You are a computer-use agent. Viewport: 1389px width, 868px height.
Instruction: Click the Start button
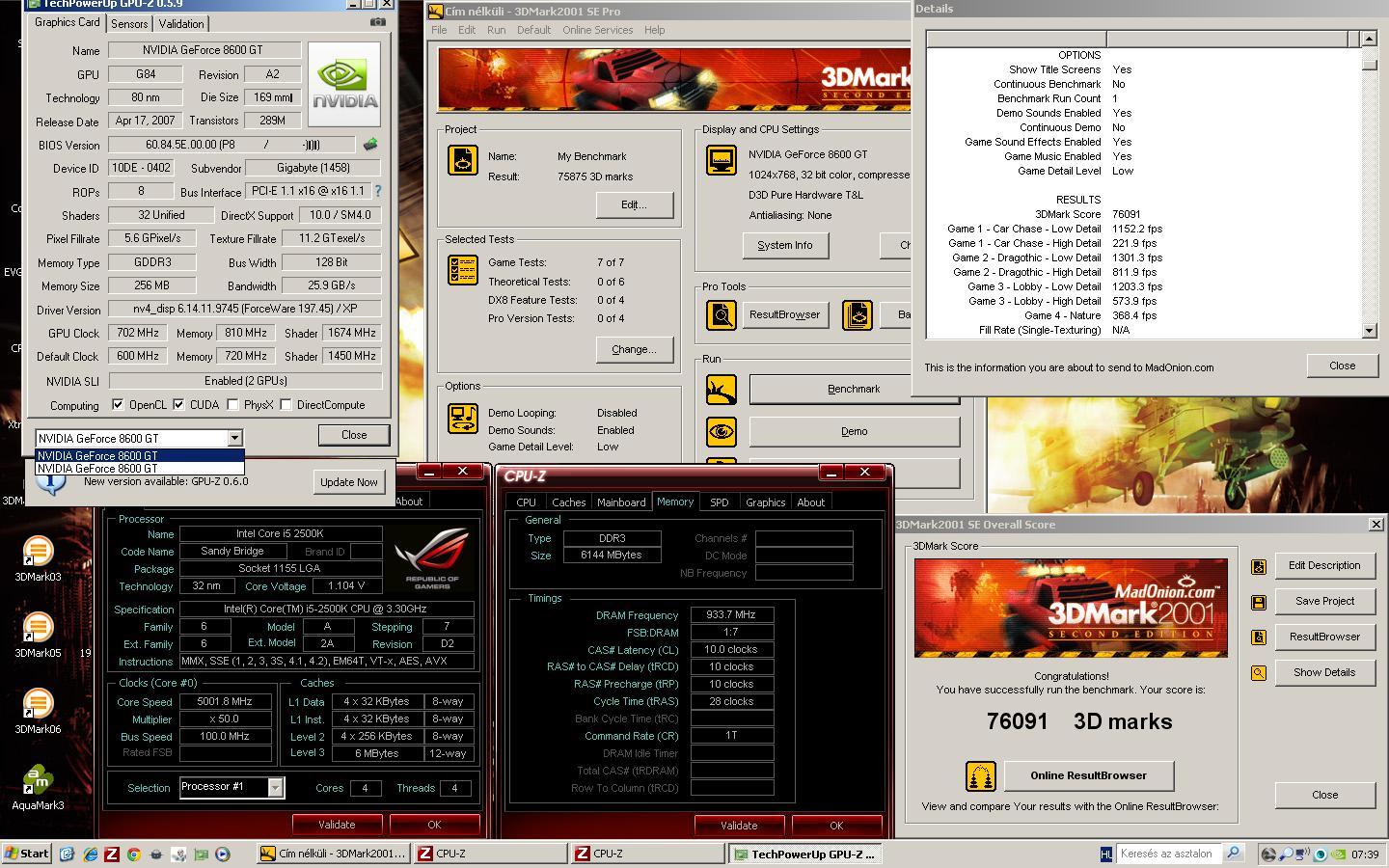click(x=26, y=854)
